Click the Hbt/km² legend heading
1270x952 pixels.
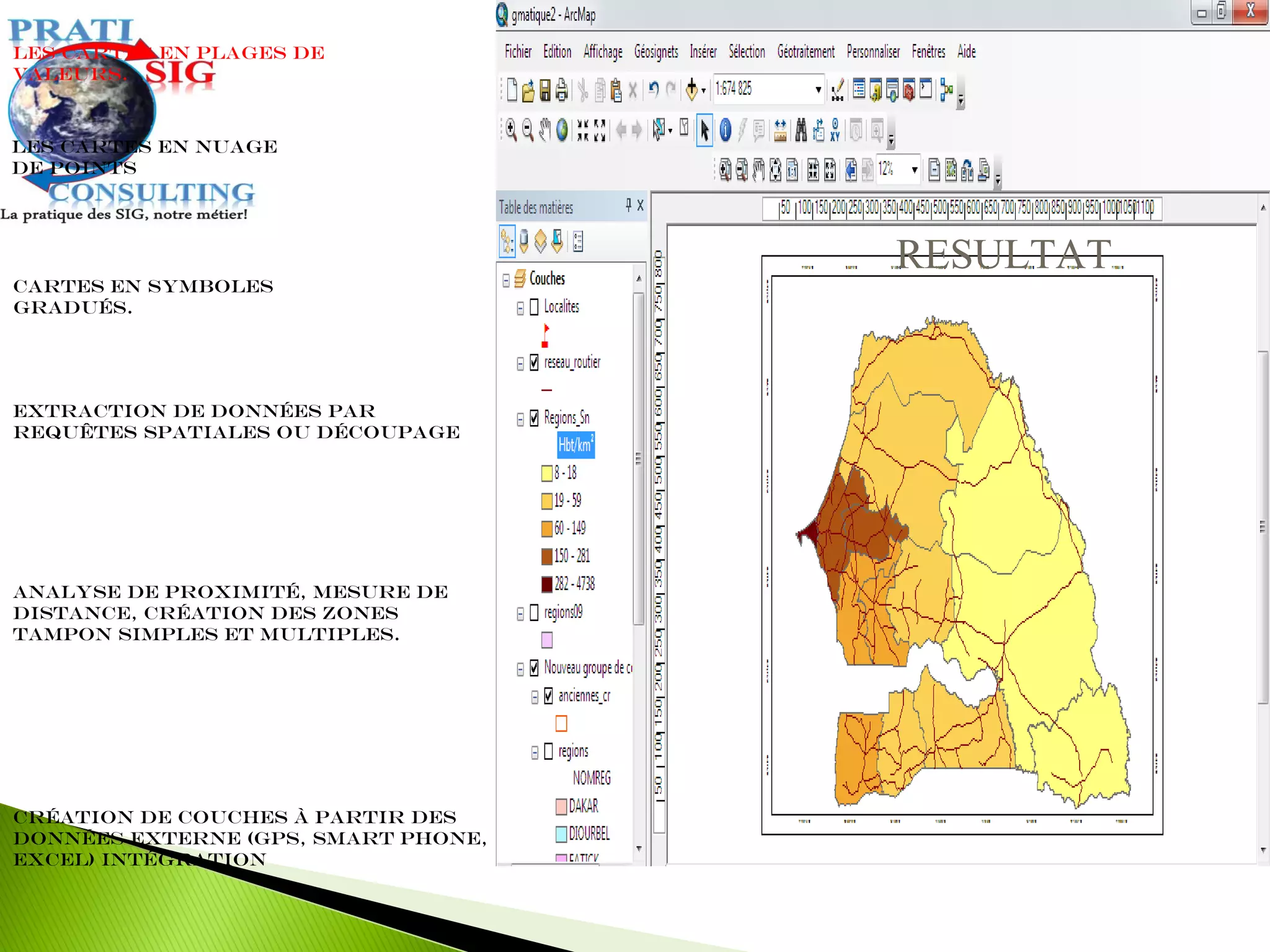(575, 445)
